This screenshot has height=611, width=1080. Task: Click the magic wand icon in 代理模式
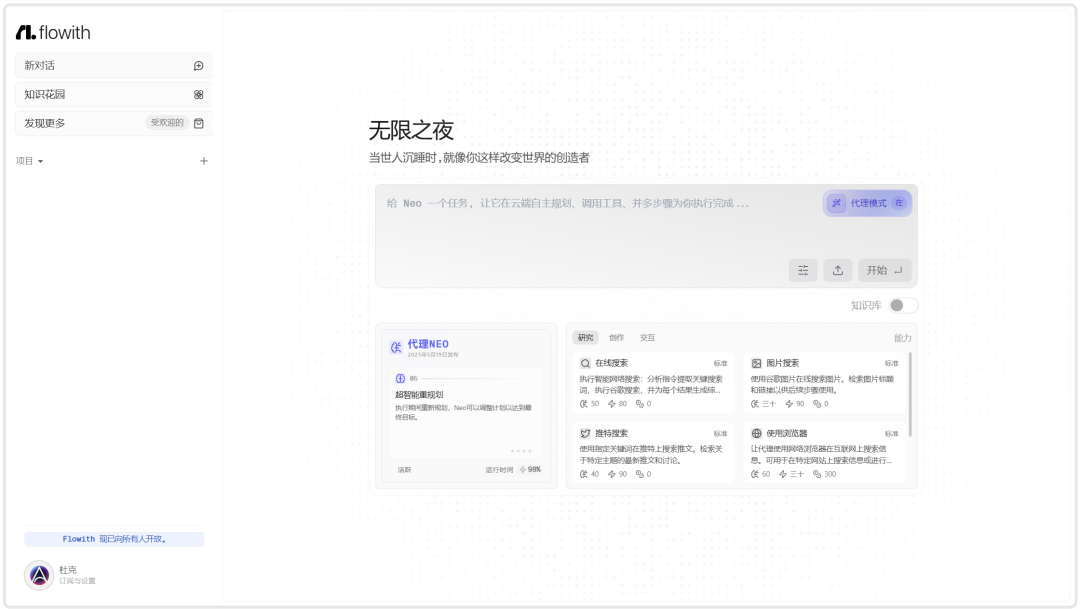pos(836,203)
